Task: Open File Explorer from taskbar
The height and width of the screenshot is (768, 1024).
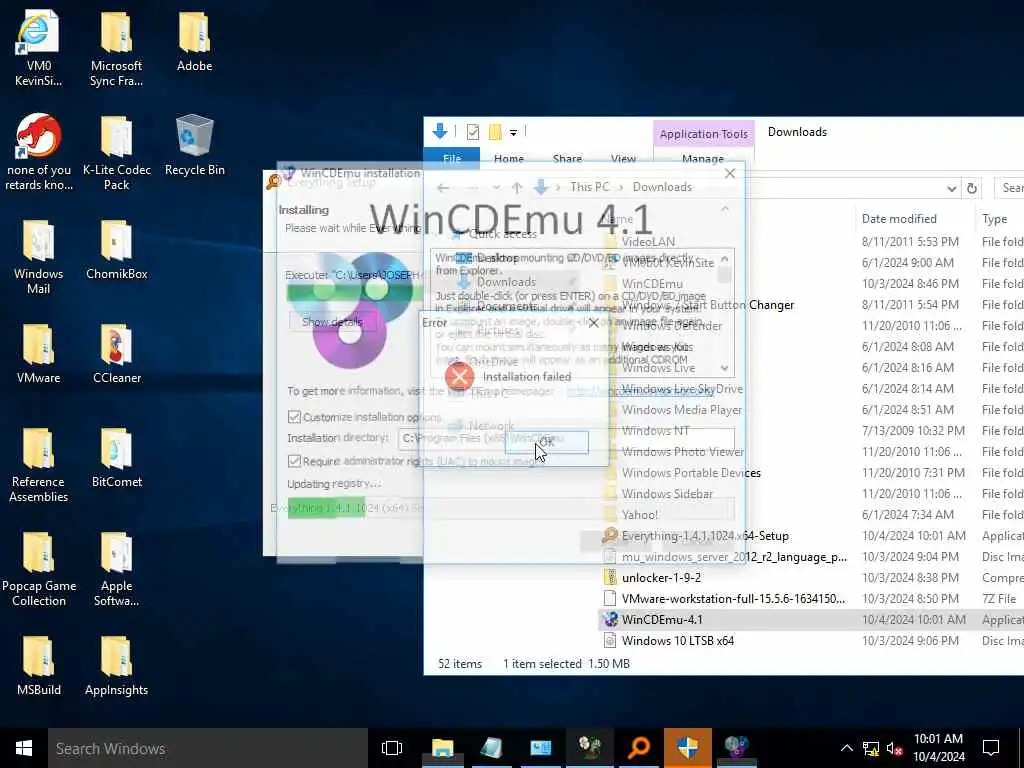Action: click(442, 748)
